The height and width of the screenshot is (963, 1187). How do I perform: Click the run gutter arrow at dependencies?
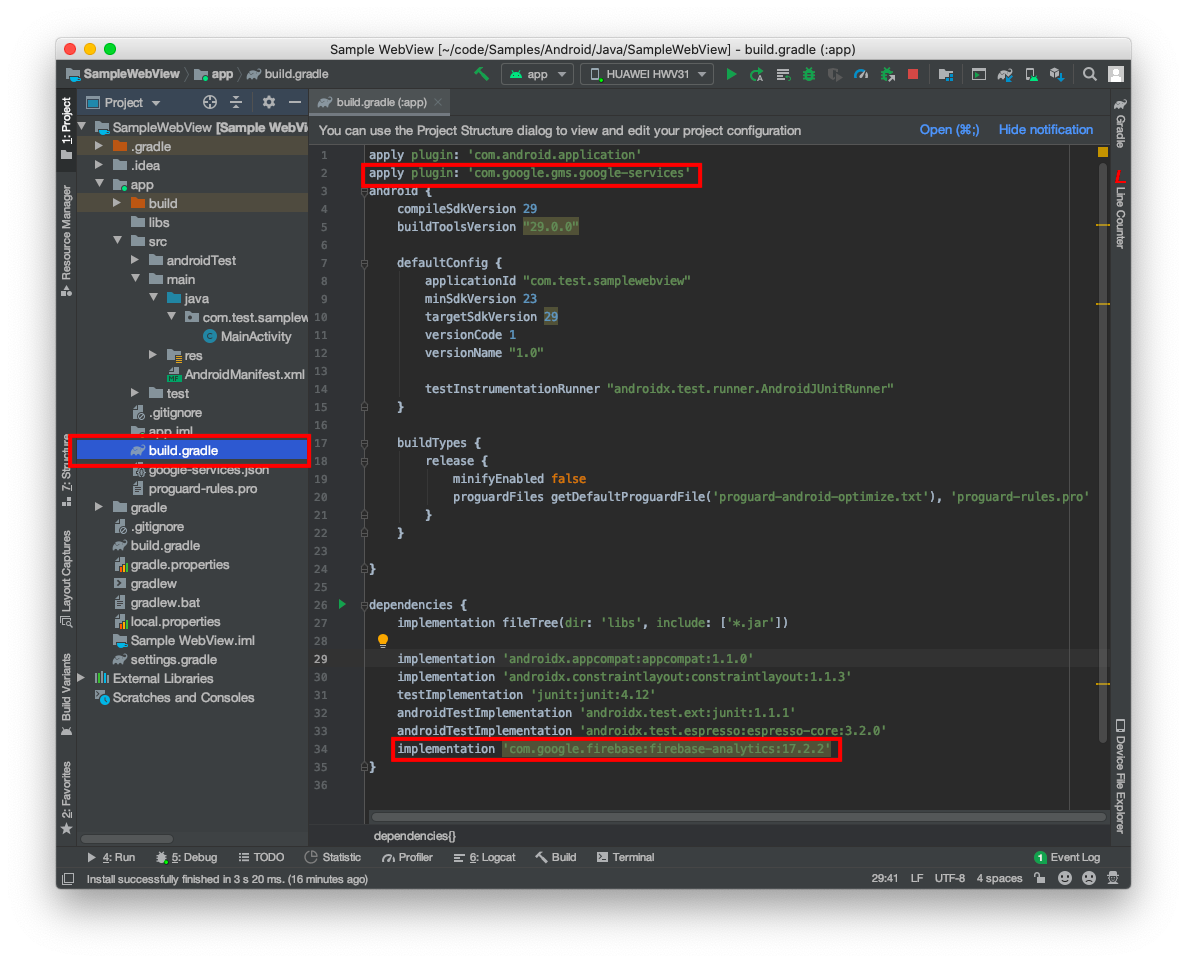point(342,604)
